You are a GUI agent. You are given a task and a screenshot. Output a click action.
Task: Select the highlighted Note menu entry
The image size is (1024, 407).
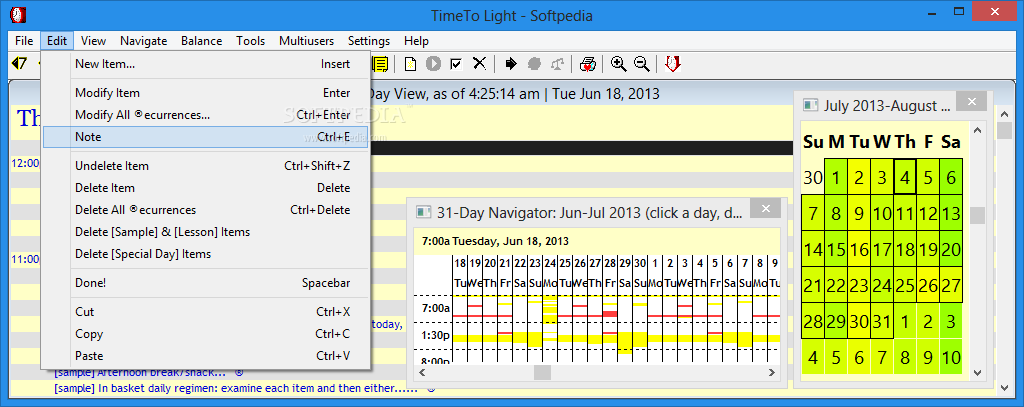click(x=206, y=137)
